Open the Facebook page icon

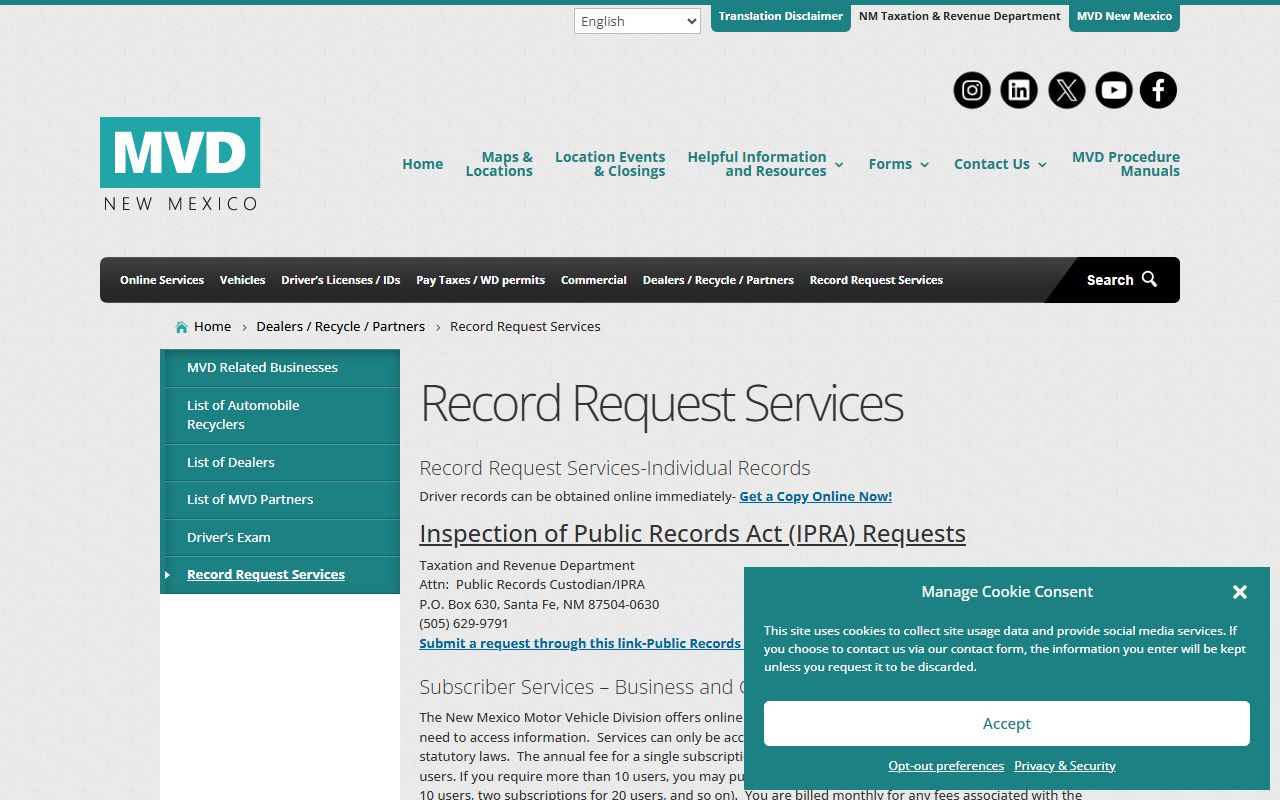coord(1158,90)
